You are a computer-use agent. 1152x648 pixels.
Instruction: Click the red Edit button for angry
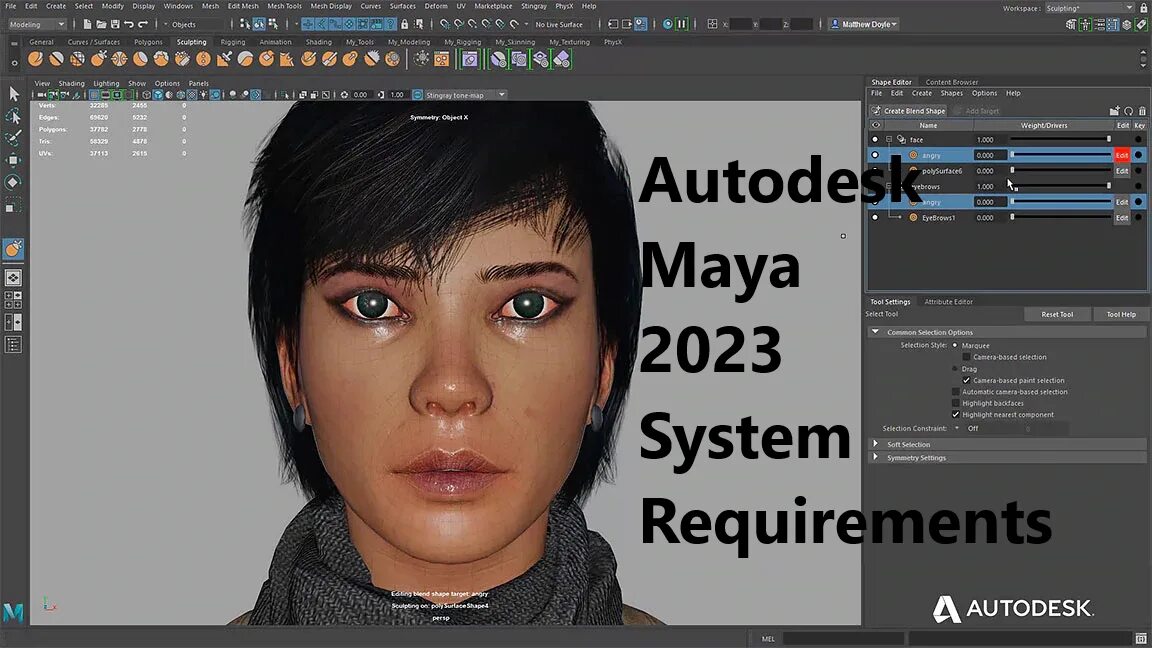coord(1122,155)
